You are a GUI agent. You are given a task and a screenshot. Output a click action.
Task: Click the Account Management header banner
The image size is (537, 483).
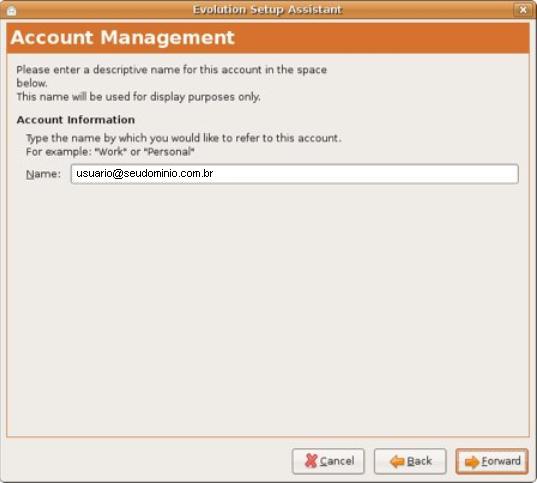[x=268, y=38]
